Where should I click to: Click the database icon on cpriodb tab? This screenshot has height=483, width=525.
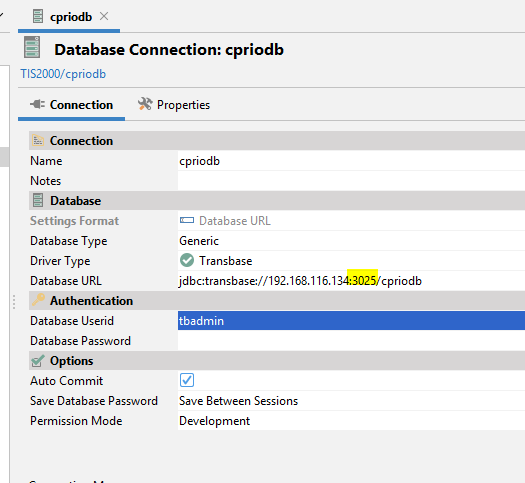[38, 16]
